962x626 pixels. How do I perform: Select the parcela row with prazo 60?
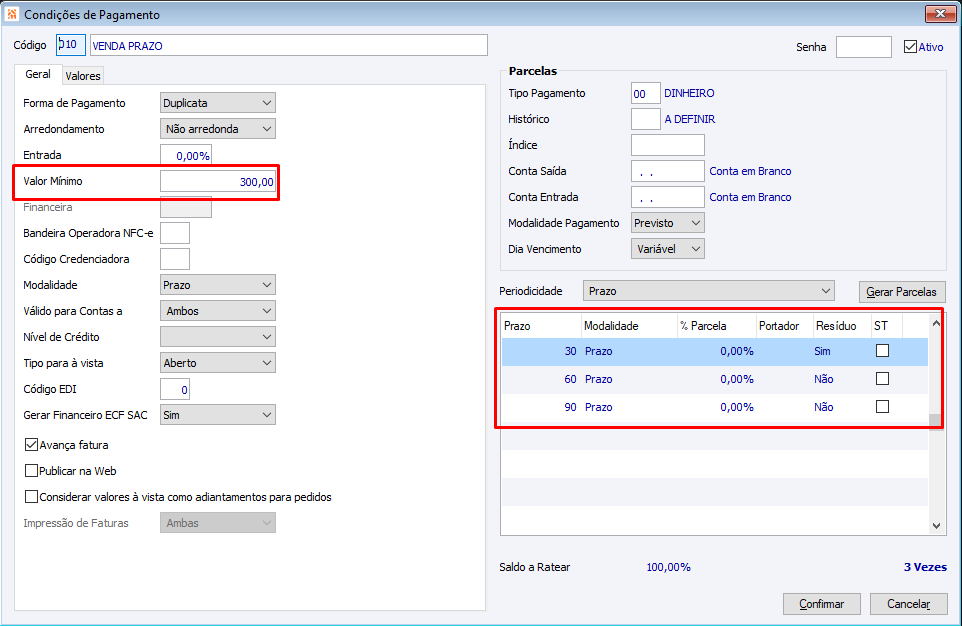[715, 379]
